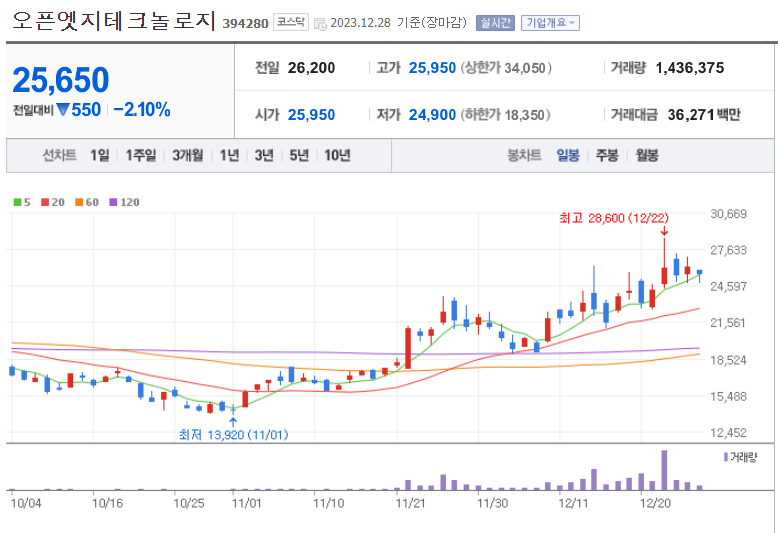Screen dimensions: 778x533
Task: Click the 오픈엣지테크놀로지 stock title
Action: coord(114,21)
